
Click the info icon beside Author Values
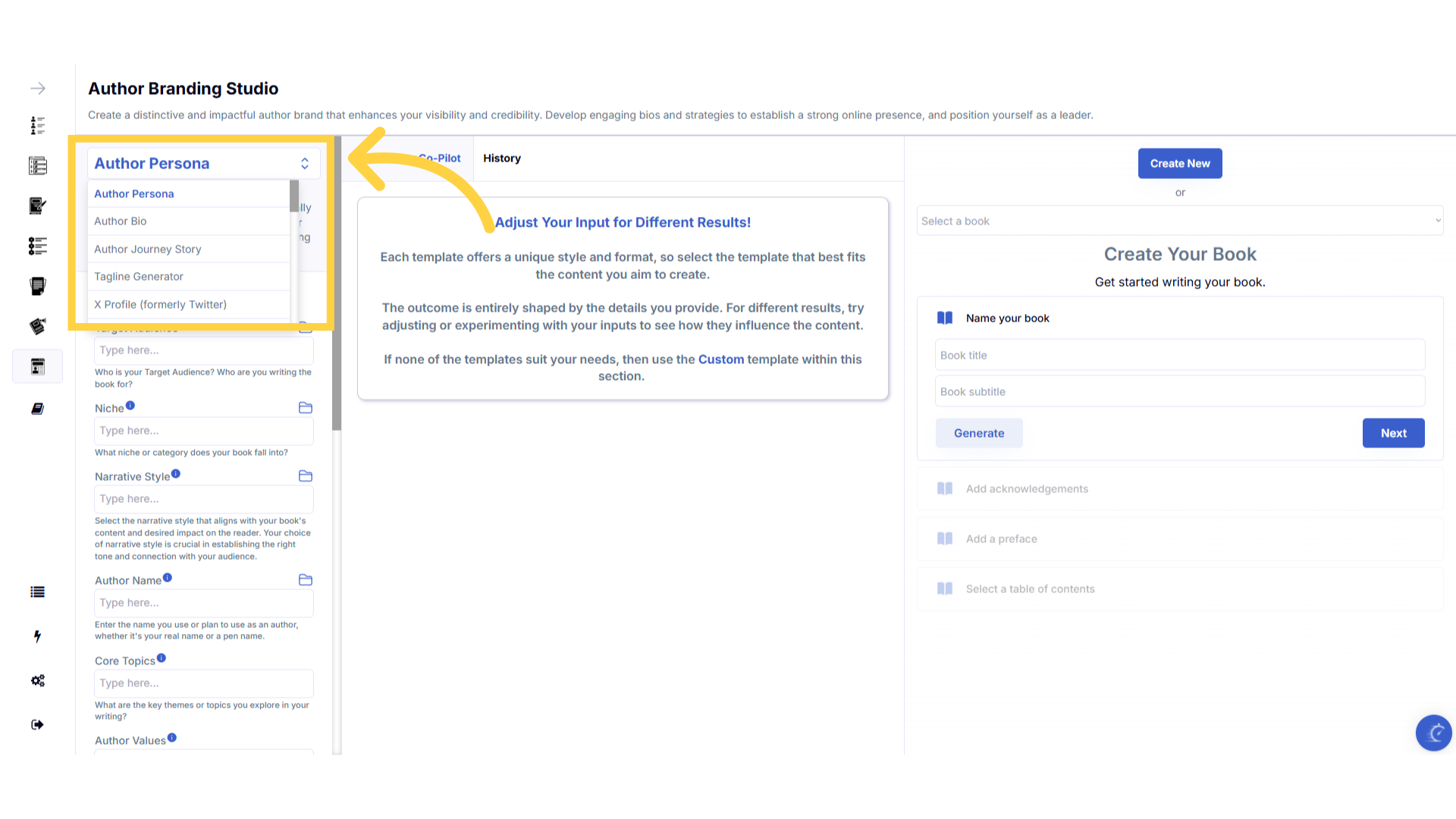[x=172, y=738]
